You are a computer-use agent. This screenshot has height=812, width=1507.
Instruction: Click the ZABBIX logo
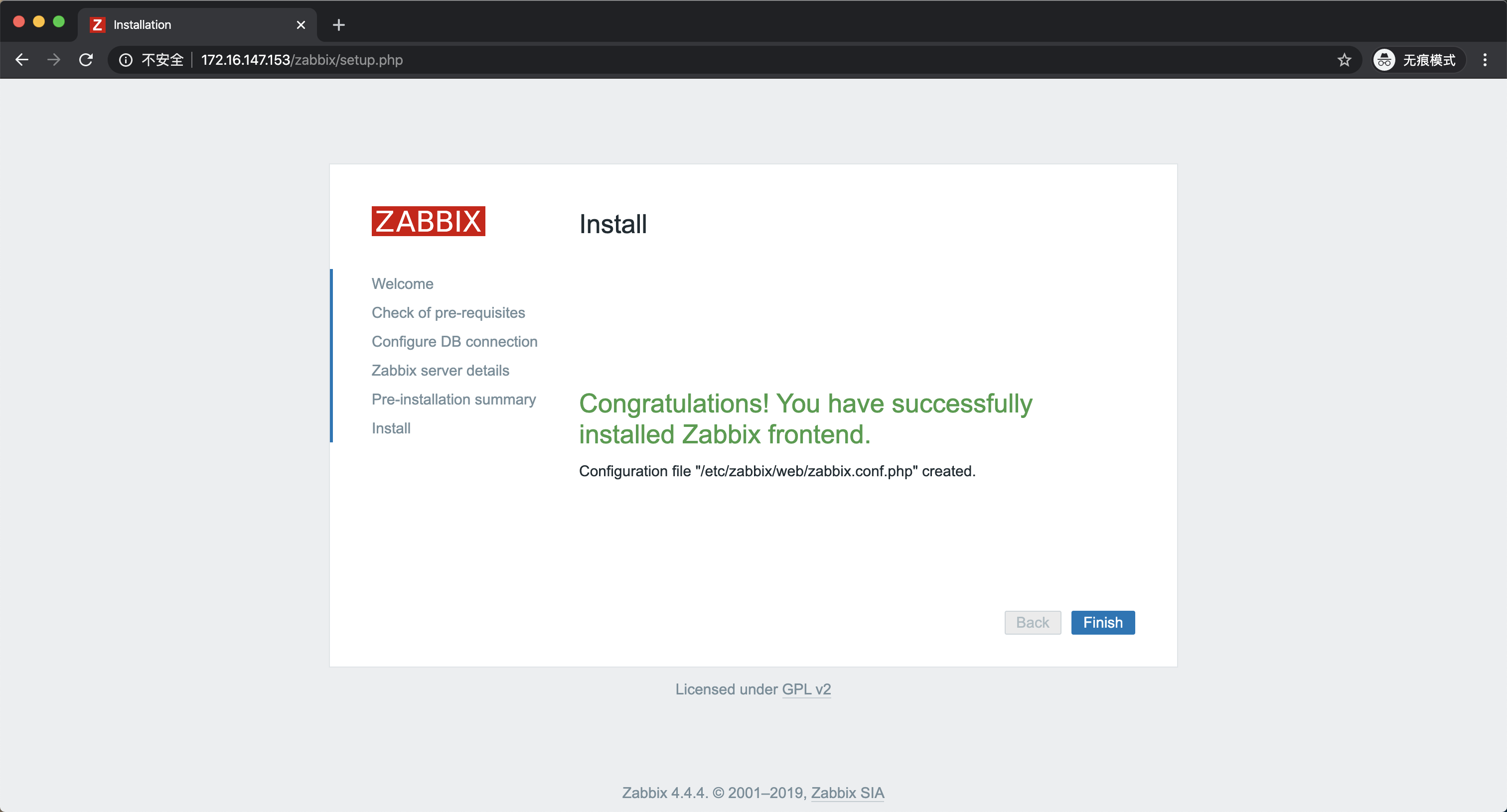coord(428,221)
